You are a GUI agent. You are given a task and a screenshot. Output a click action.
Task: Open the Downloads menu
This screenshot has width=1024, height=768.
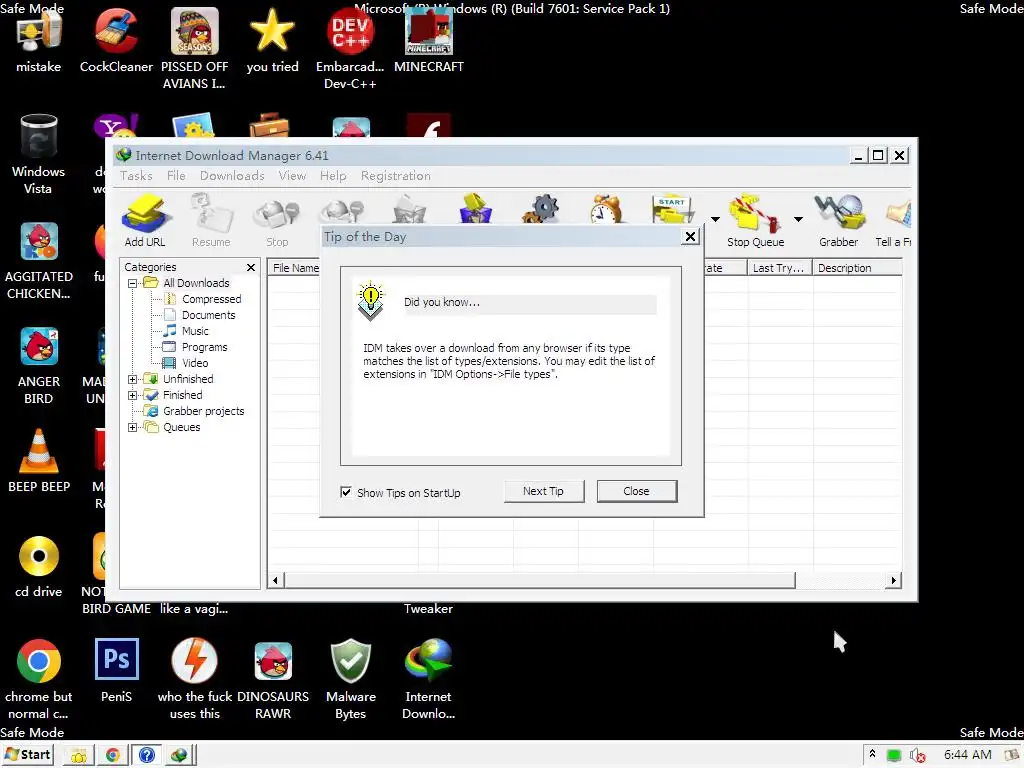pyautogui.click(x=232, y=176)
